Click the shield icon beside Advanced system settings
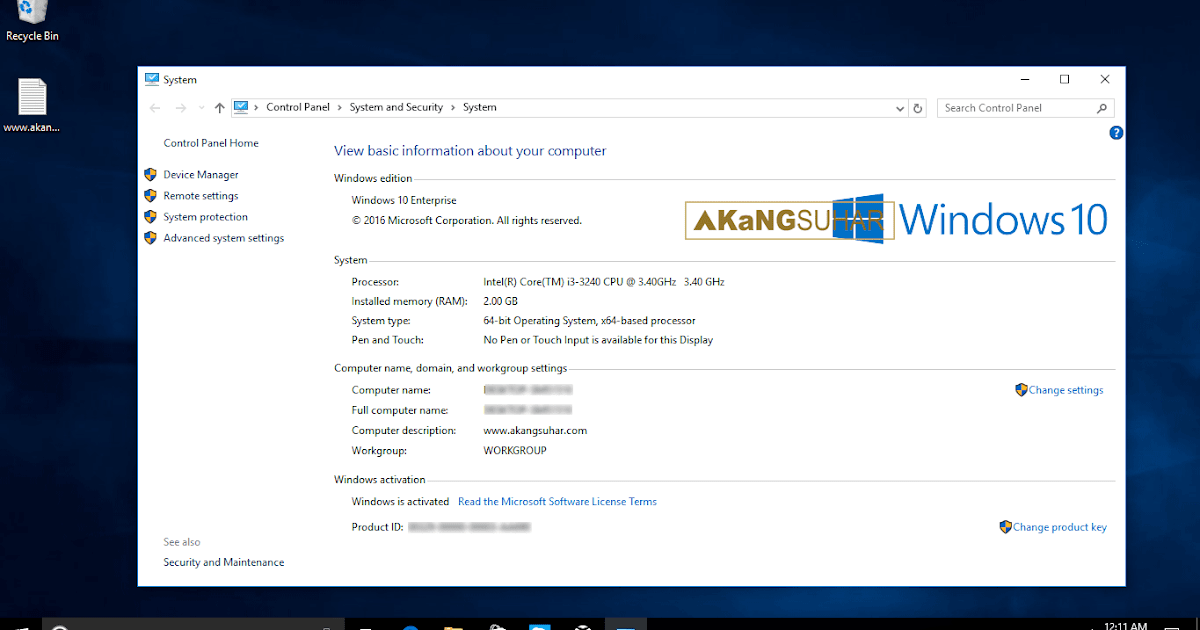 click(x=151, y=238)
